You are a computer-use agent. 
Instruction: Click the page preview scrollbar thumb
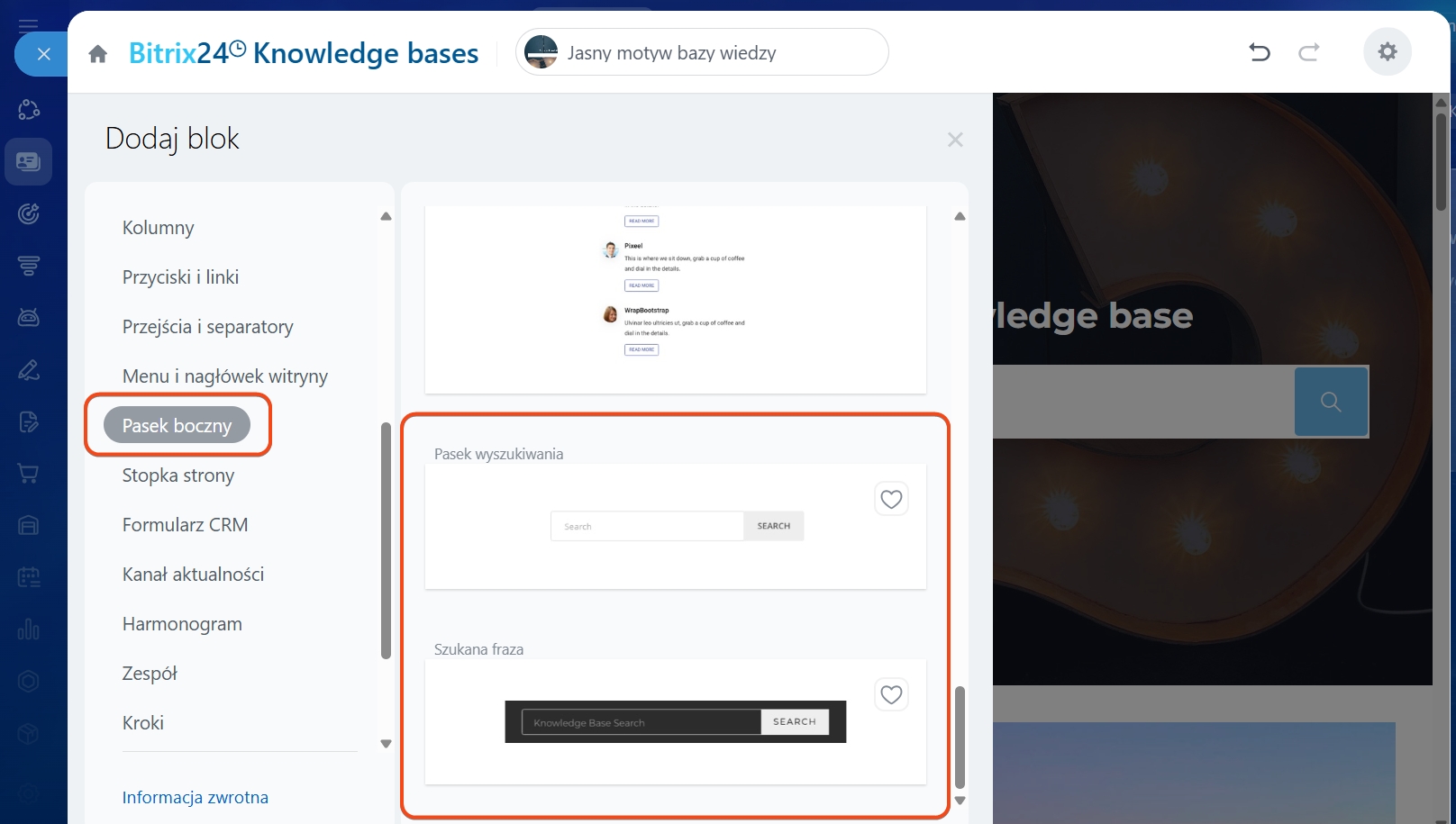(1441, 161)
